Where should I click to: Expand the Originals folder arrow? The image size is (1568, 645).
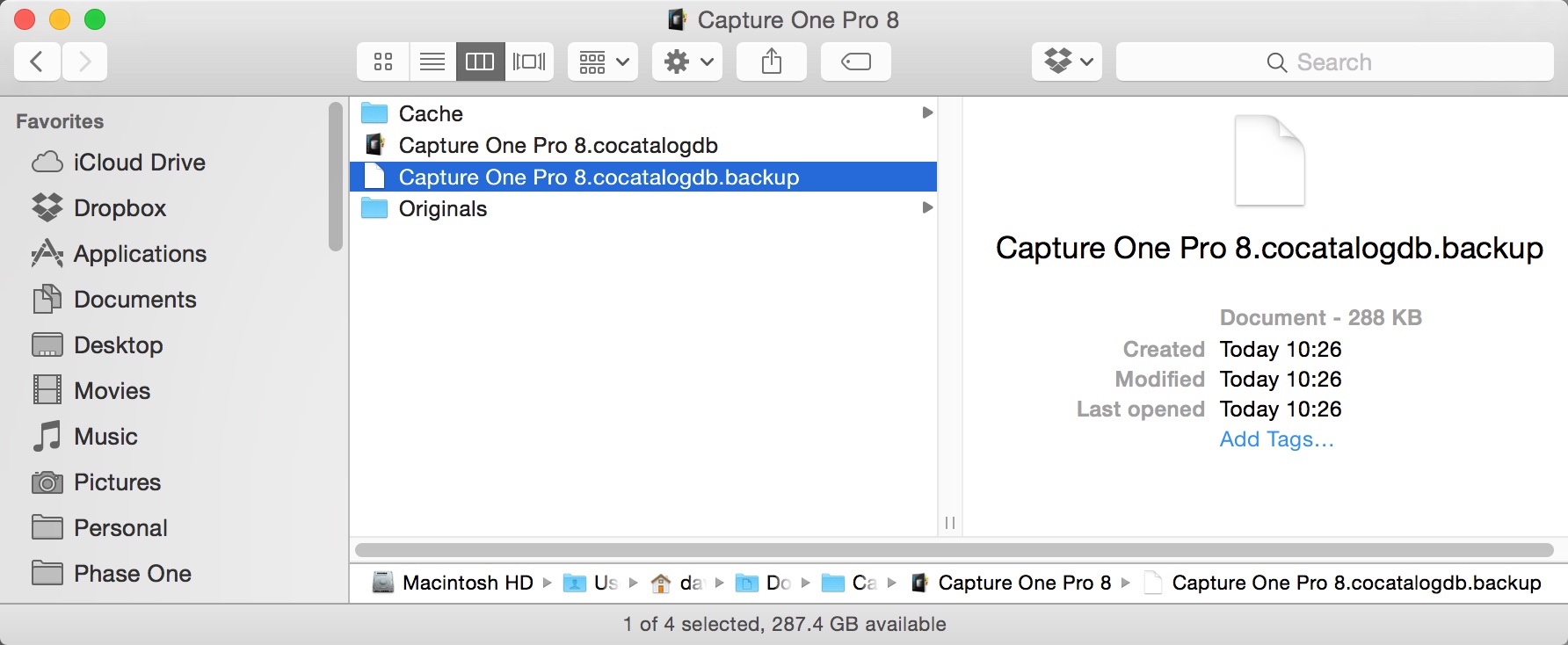(x=926, y=207)
